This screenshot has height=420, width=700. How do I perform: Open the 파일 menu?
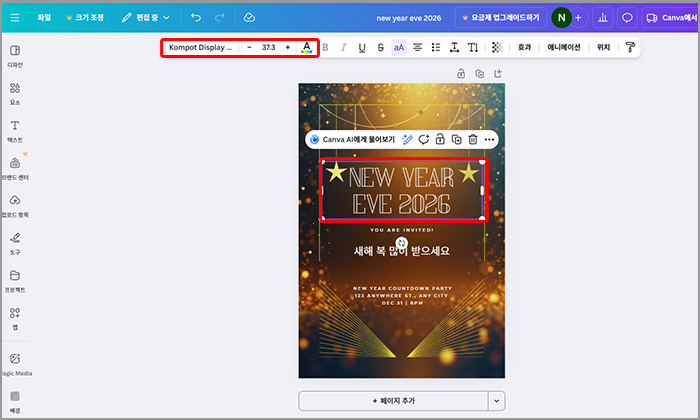[44, 17]
